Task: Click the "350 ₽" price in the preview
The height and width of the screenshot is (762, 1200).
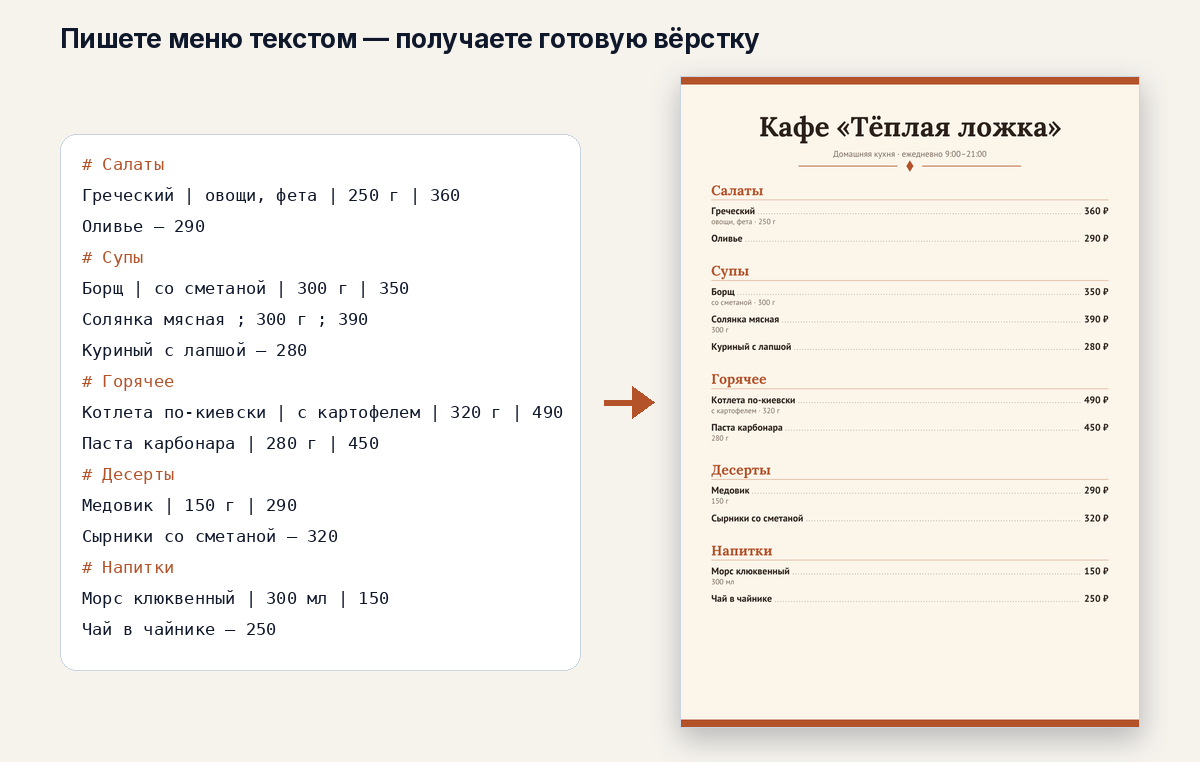Action: (x=1096, y=292)
